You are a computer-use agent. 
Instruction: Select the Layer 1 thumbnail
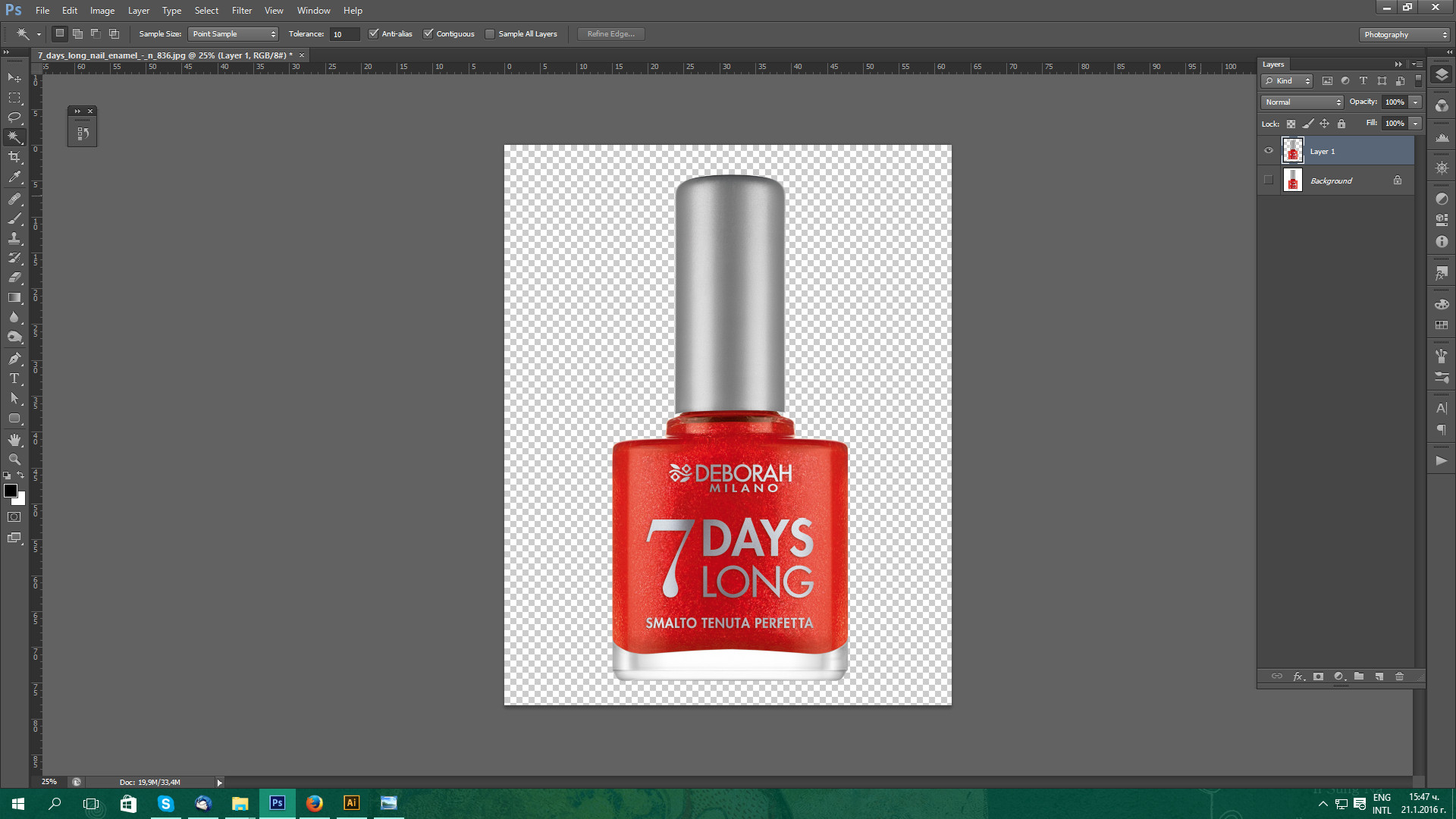[x=1293, y=150]
